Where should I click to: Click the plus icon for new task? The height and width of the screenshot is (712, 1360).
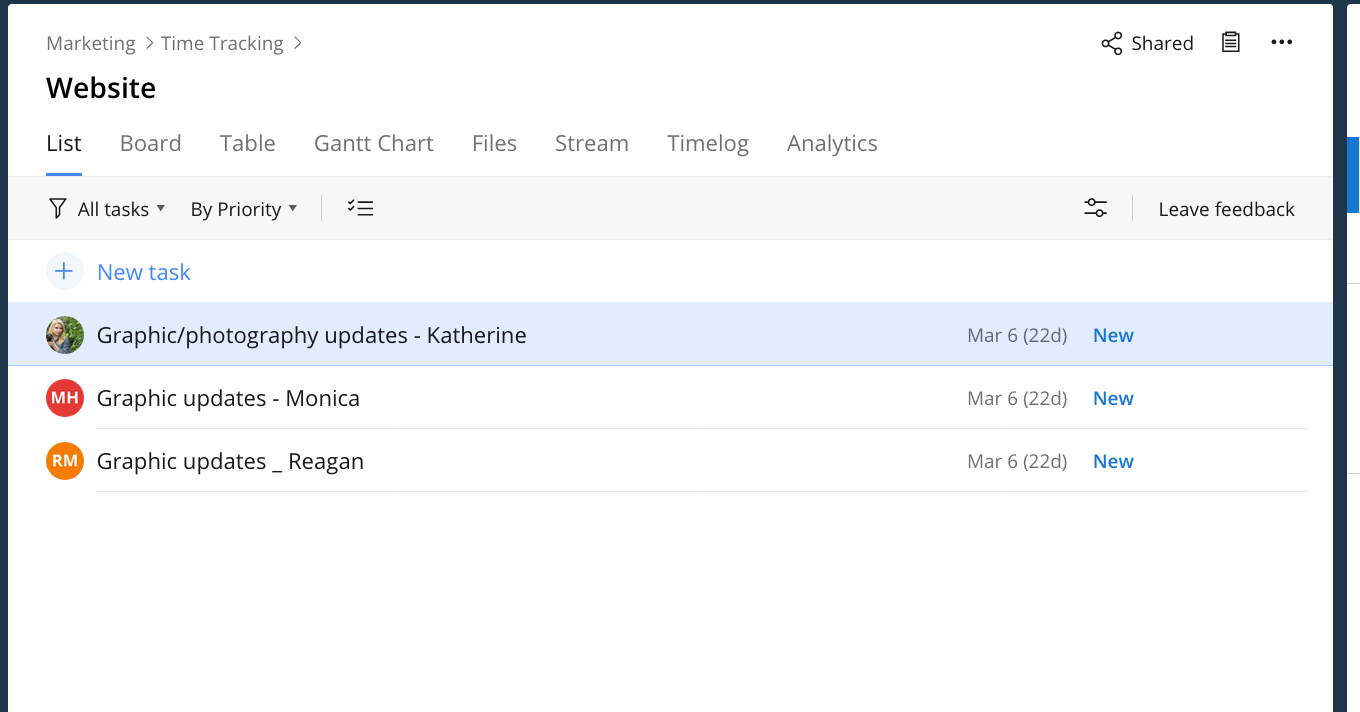point(65,272)
